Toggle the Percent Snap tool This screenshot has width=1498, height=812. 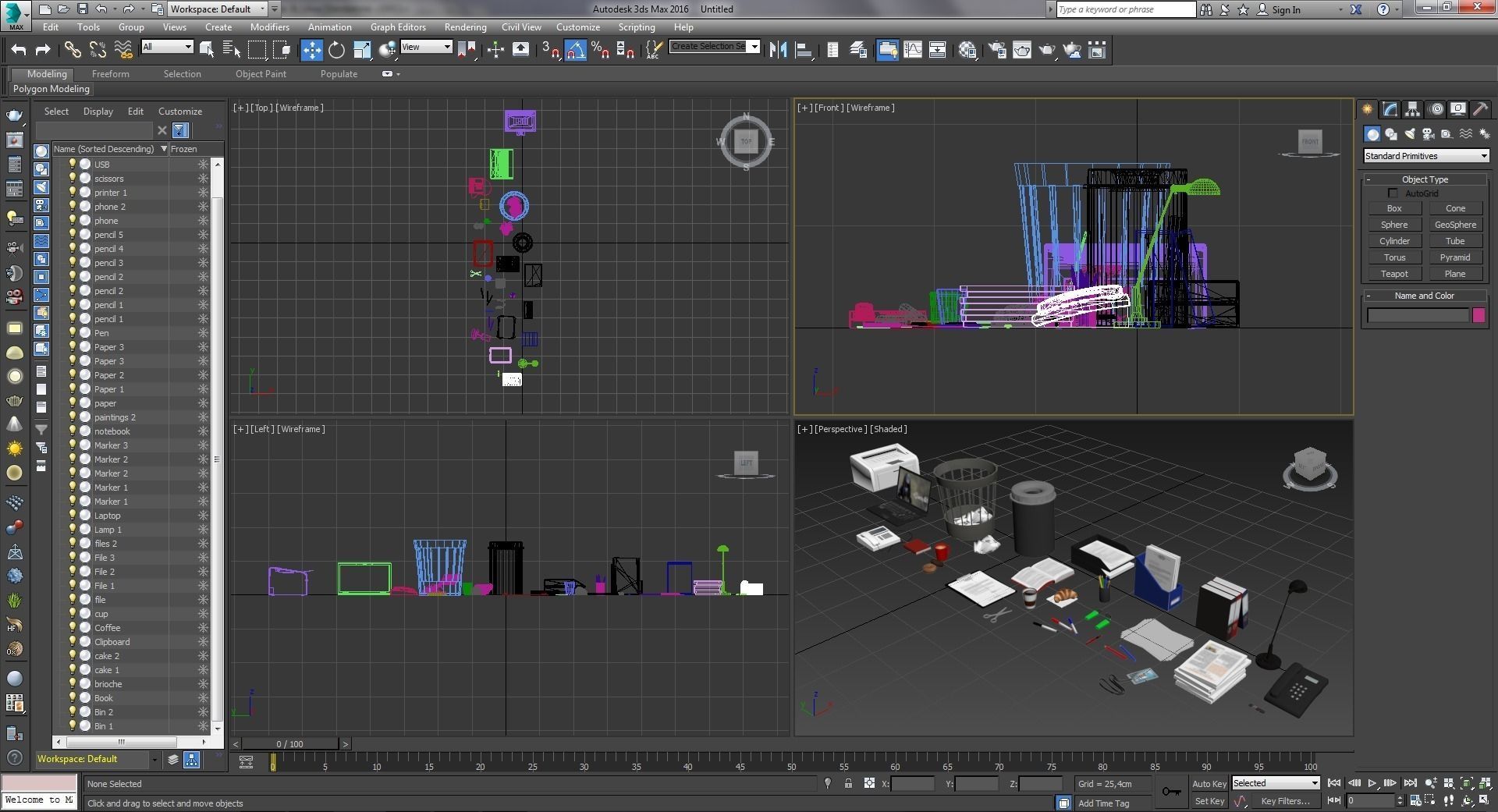click(x=600, y=50)
